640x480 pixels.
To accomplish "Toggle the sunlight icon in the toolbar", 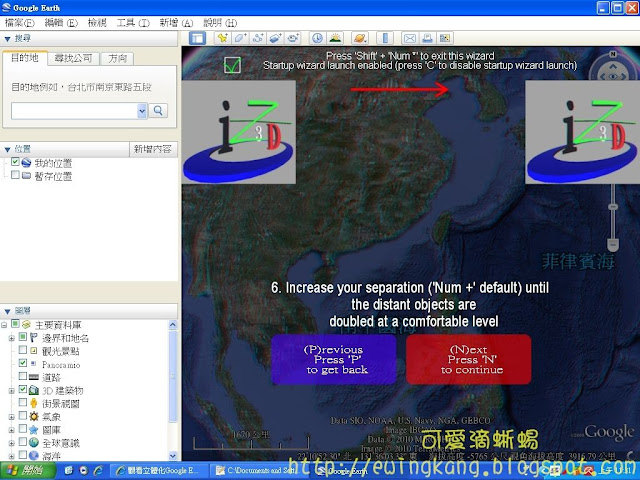I will (335, 38).
